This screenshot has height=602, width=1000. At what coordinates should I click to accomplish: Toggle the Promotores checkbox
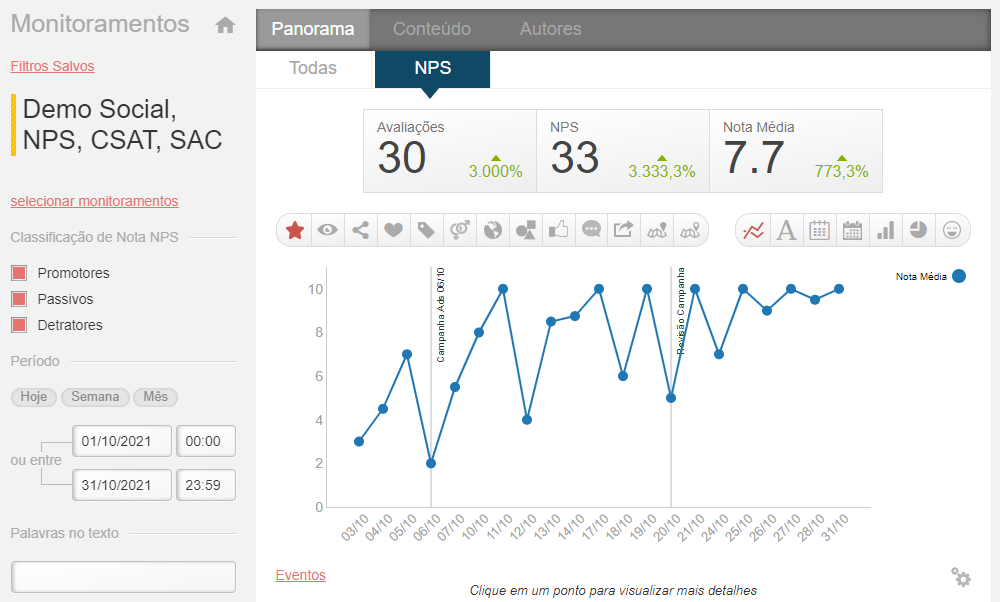point(18,273)
